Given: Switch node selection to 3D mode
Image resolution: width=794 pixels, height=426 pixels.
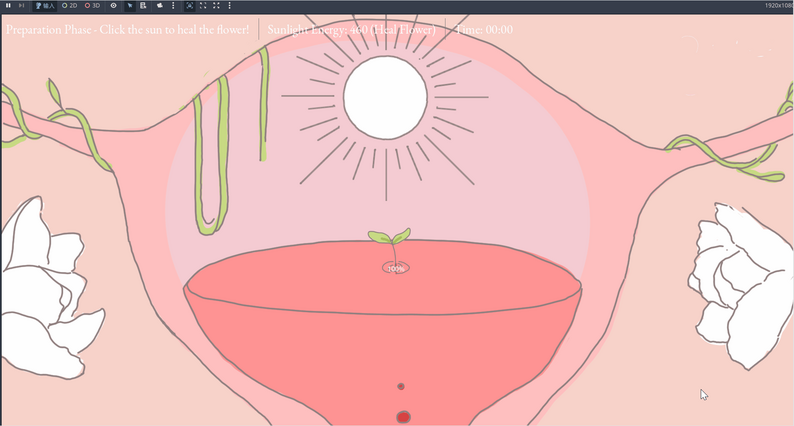Looking at the screenshot, I should point(92,6).
